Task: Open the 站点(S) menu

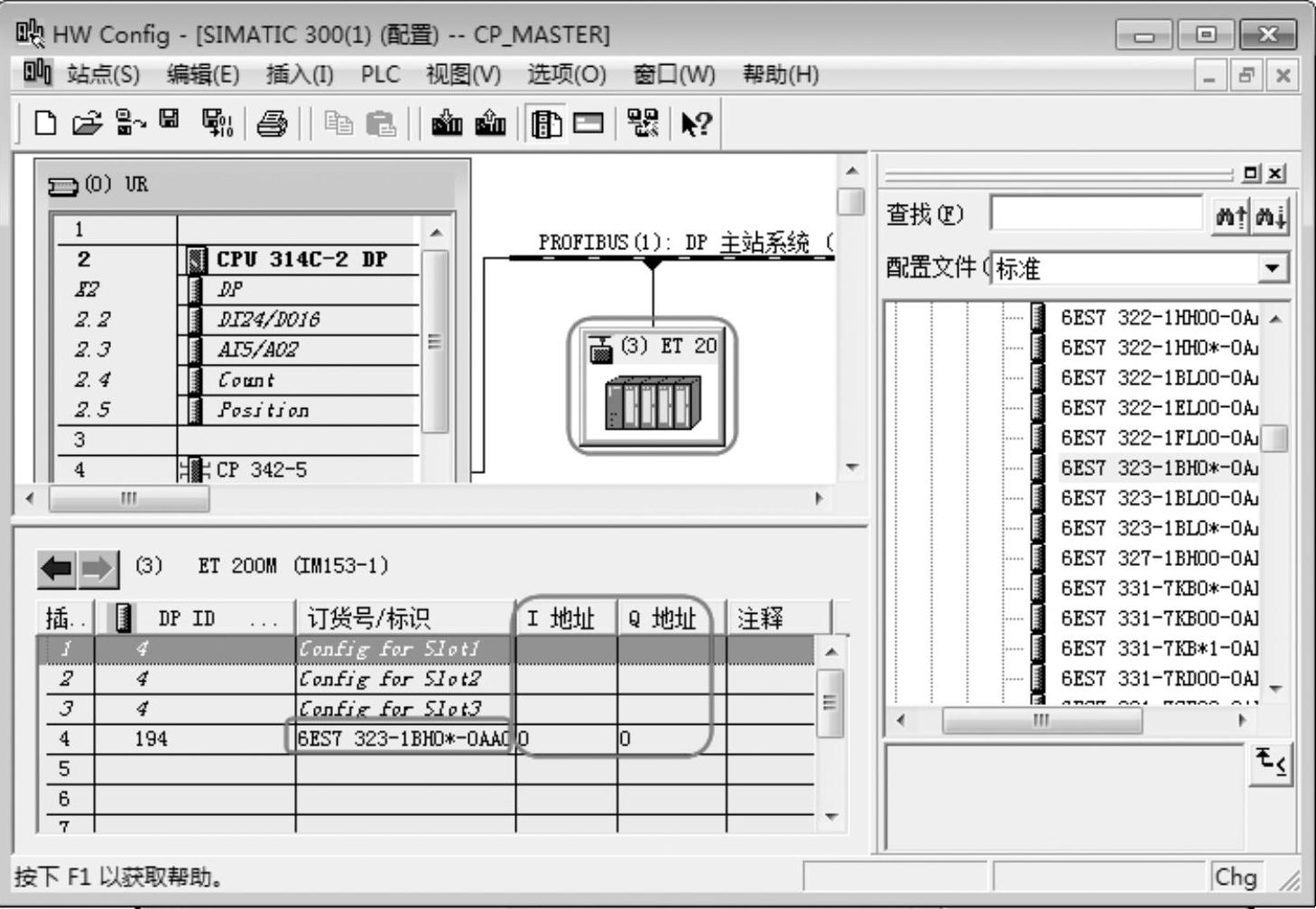Action: pyautogui.click(x=103, y=74)
